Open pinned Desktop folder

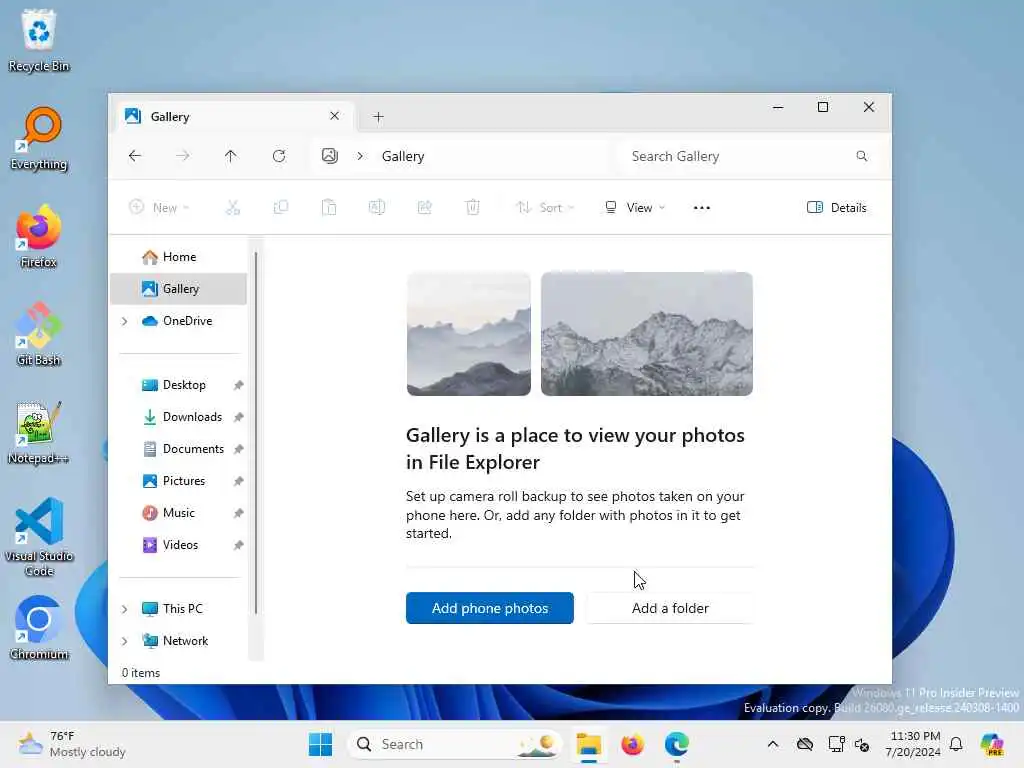click(x=178, y=385)
